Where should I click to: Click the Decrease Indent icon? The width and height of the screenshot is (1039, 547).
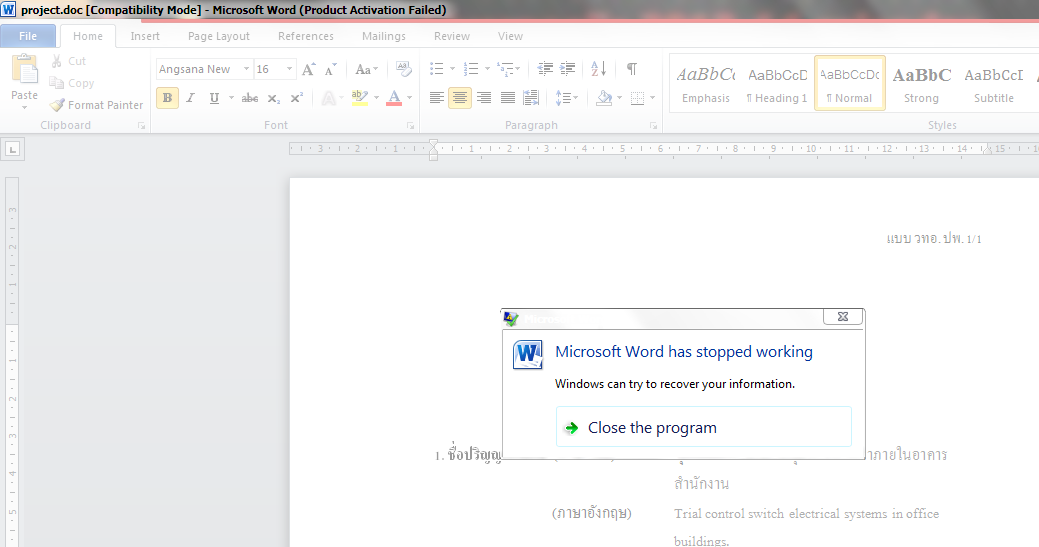tap(545, 69)
